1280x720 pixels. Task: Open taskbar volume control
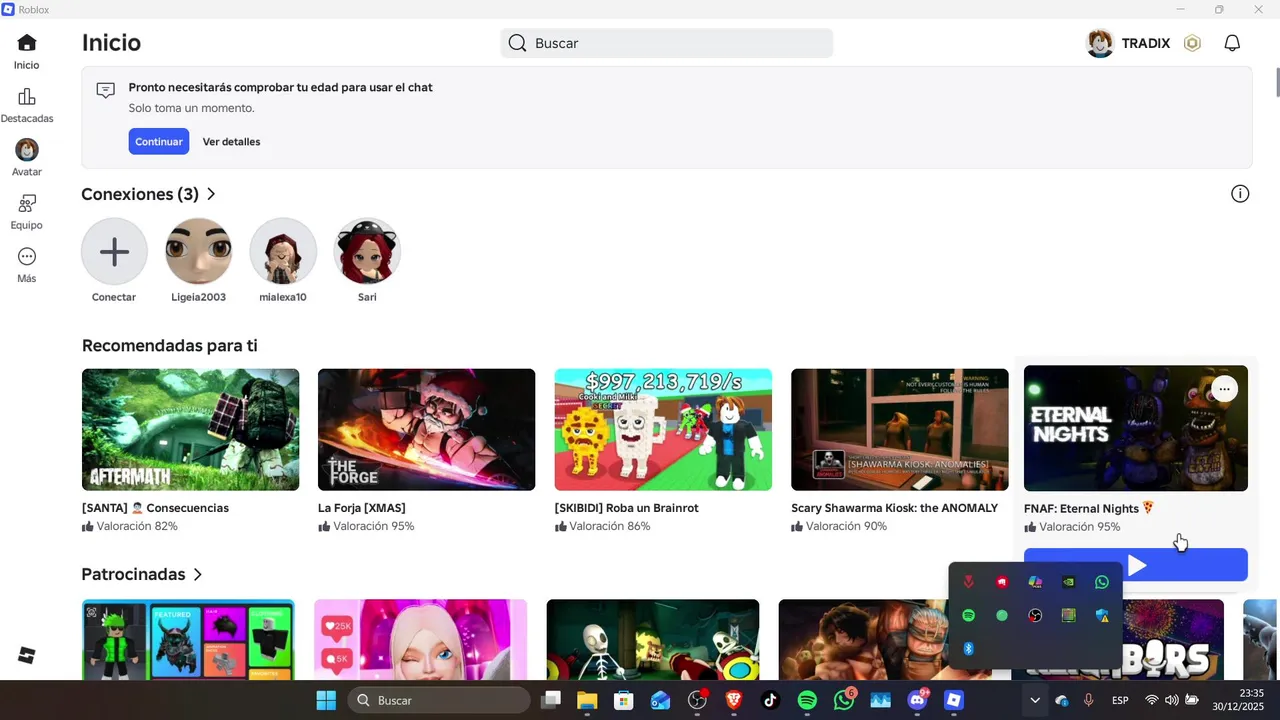click(1171, 701)
